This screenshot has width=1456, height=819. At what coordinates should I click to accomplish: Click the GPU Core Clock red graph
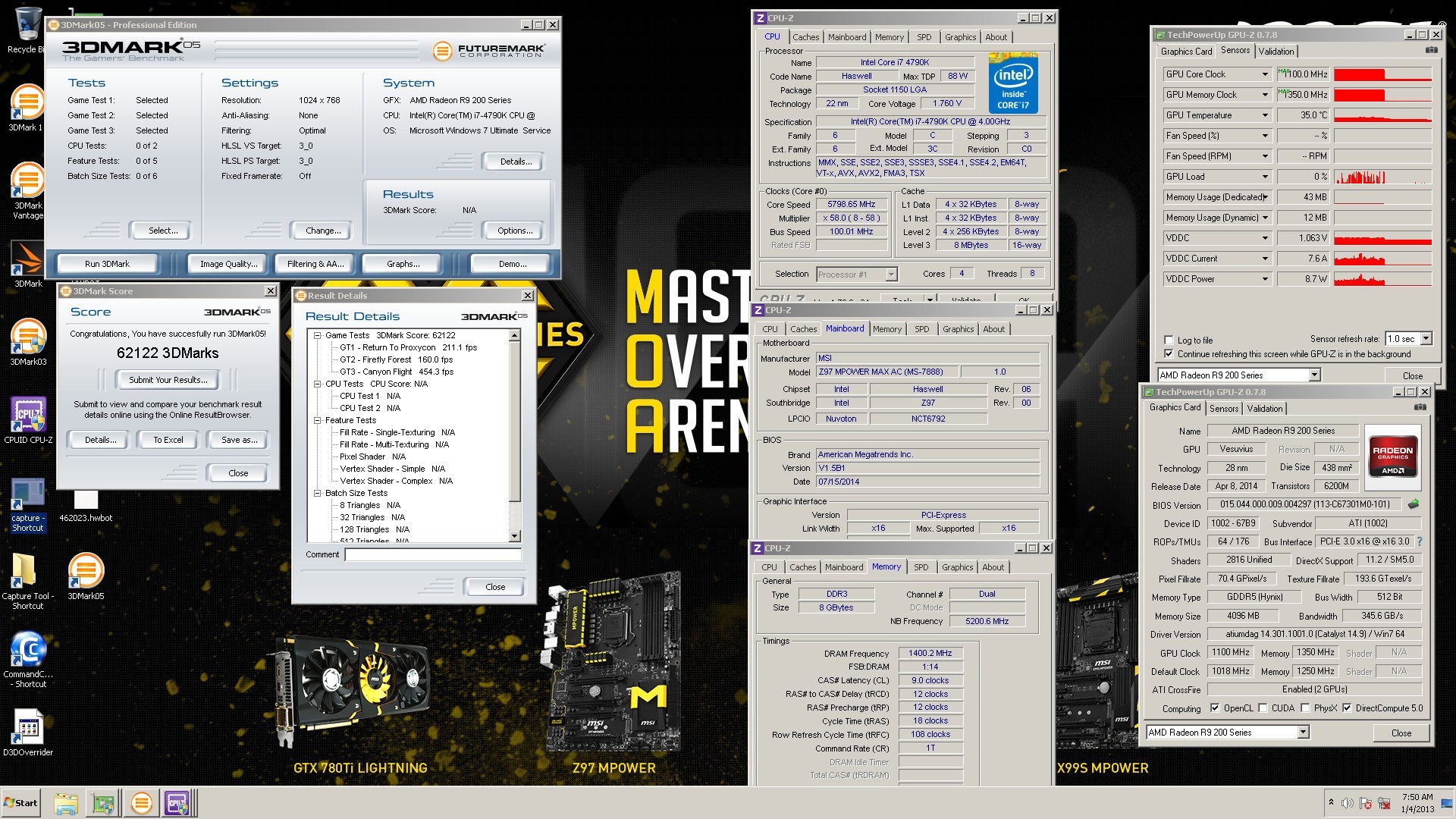(1382, 74)
